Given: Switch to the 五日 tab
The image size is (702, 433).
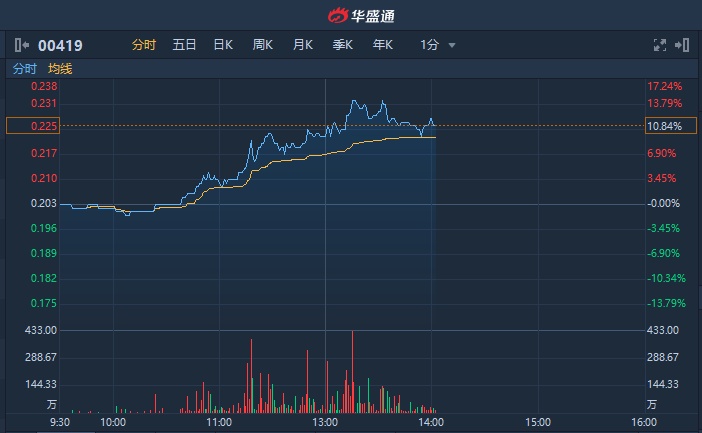Looking at the screenshot, I should 184,45.
